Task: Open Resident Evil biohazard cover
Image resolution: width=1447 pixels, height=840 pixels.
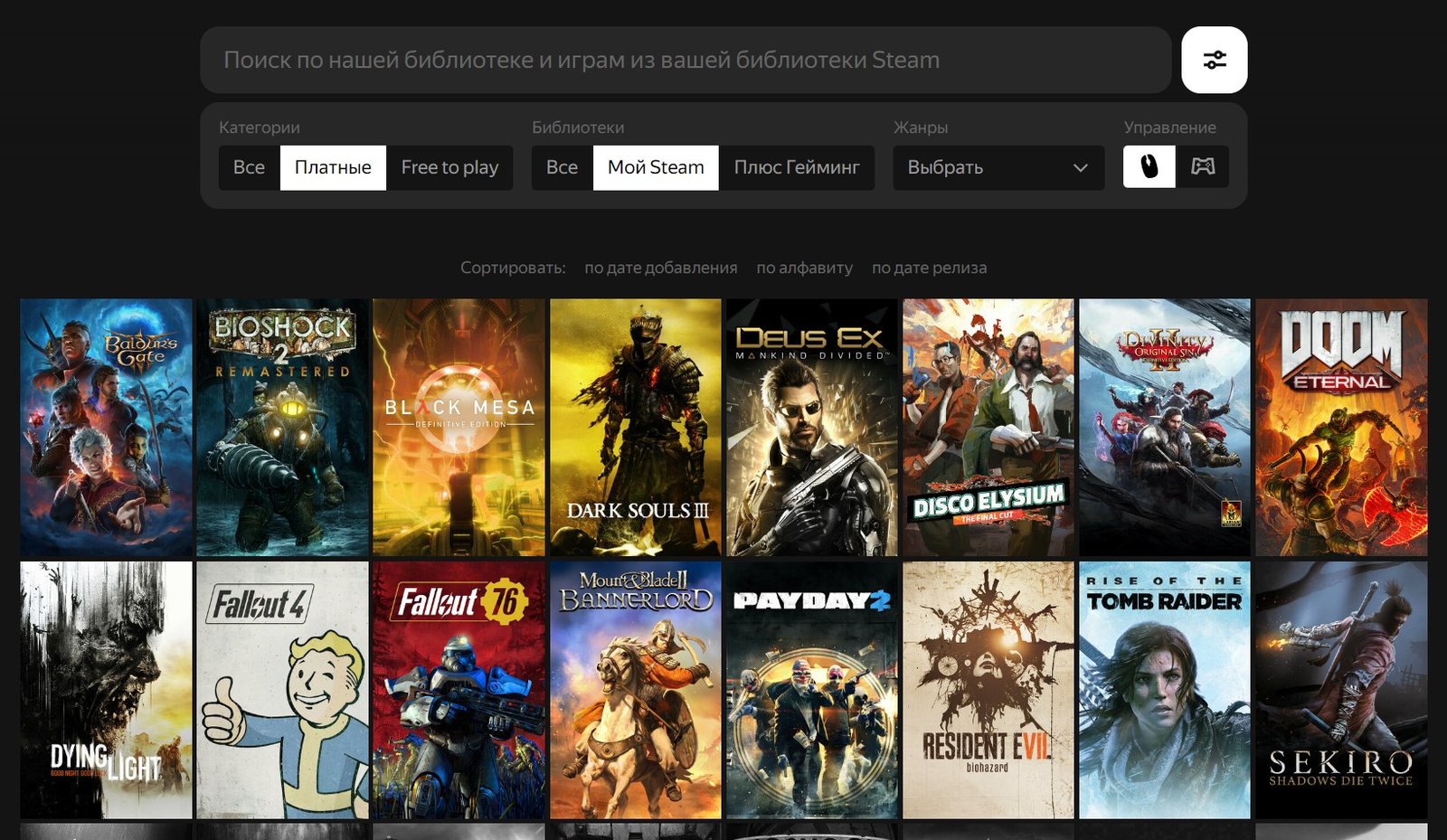Action: pos(988,690)
